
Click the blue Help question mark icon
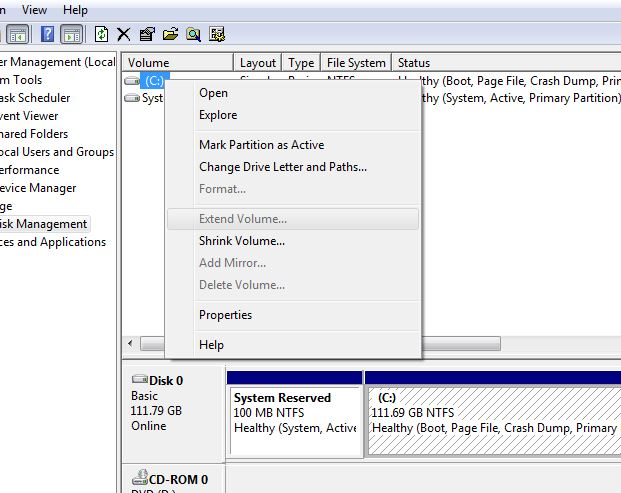click(47, 34)
